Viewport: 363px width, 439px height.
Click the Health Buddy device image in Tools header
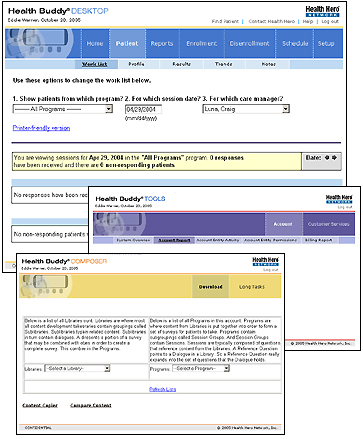(119, 224)
